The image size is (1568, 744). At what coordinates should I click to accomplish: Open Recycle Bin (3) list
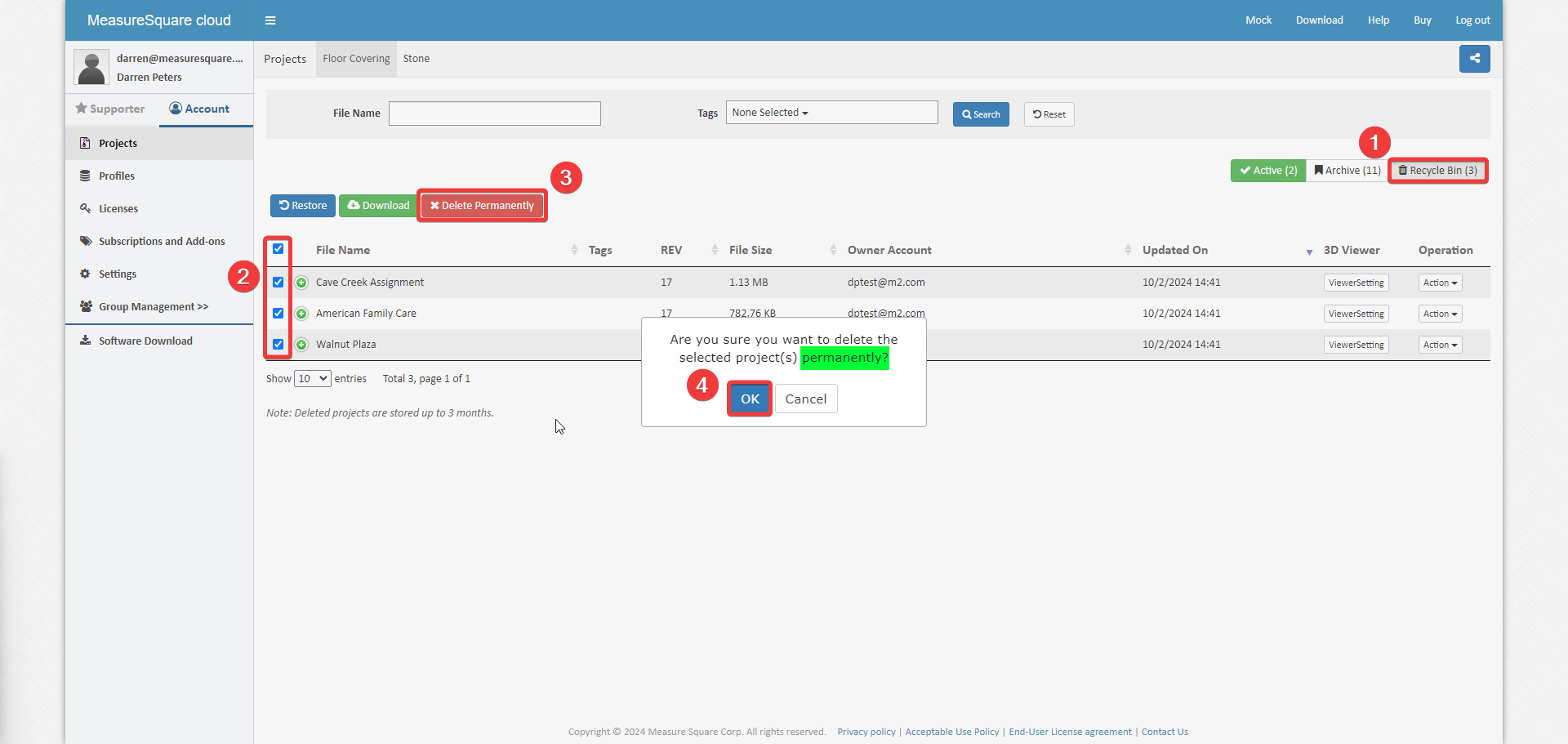[1437, 171]
